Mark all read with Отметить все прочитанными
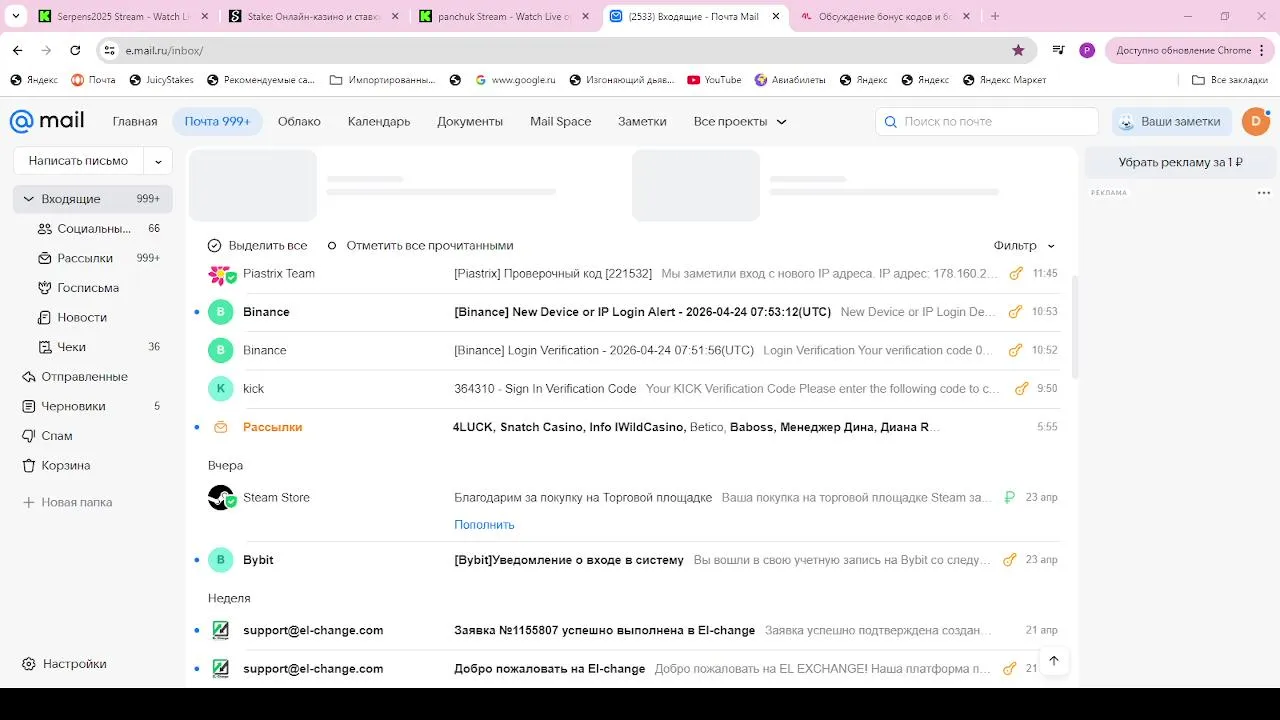 420,245
